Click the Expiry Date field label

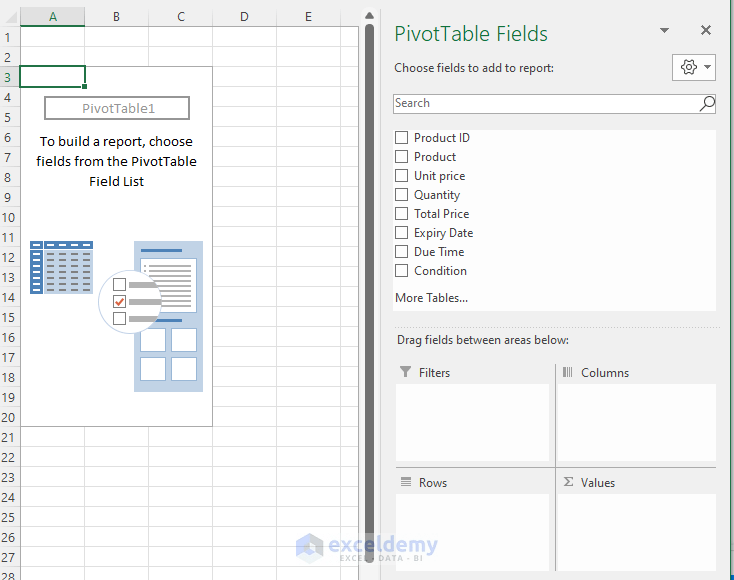[443, 233]
